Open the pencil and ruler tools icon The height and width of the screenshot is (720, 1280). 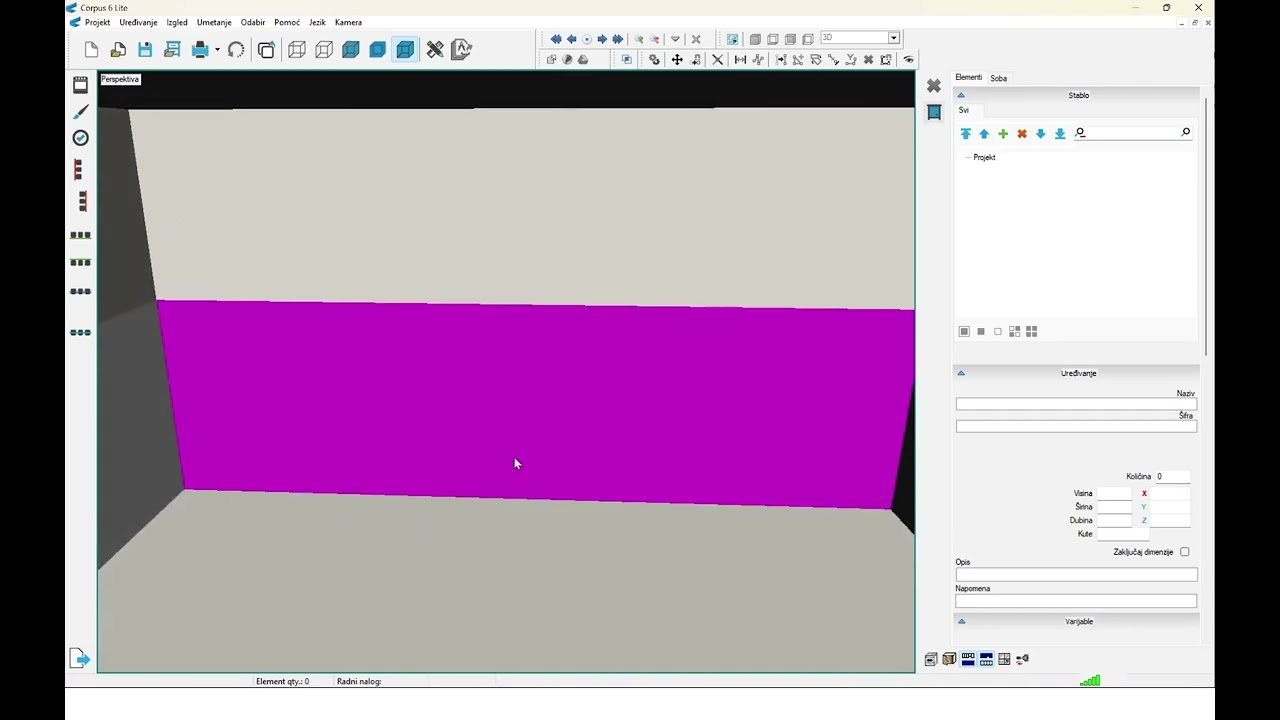435,50
